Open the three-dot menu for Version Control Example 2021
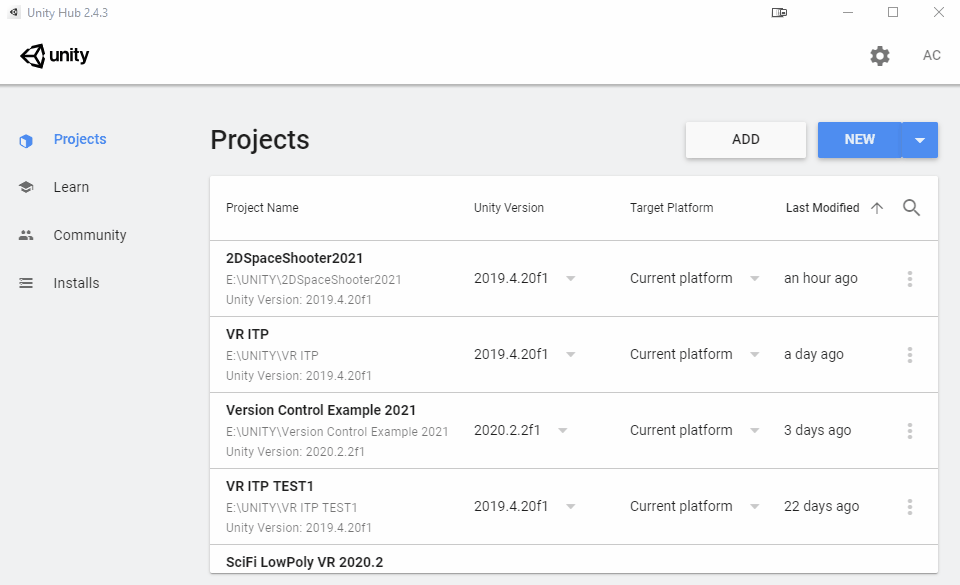 (909, 431)
